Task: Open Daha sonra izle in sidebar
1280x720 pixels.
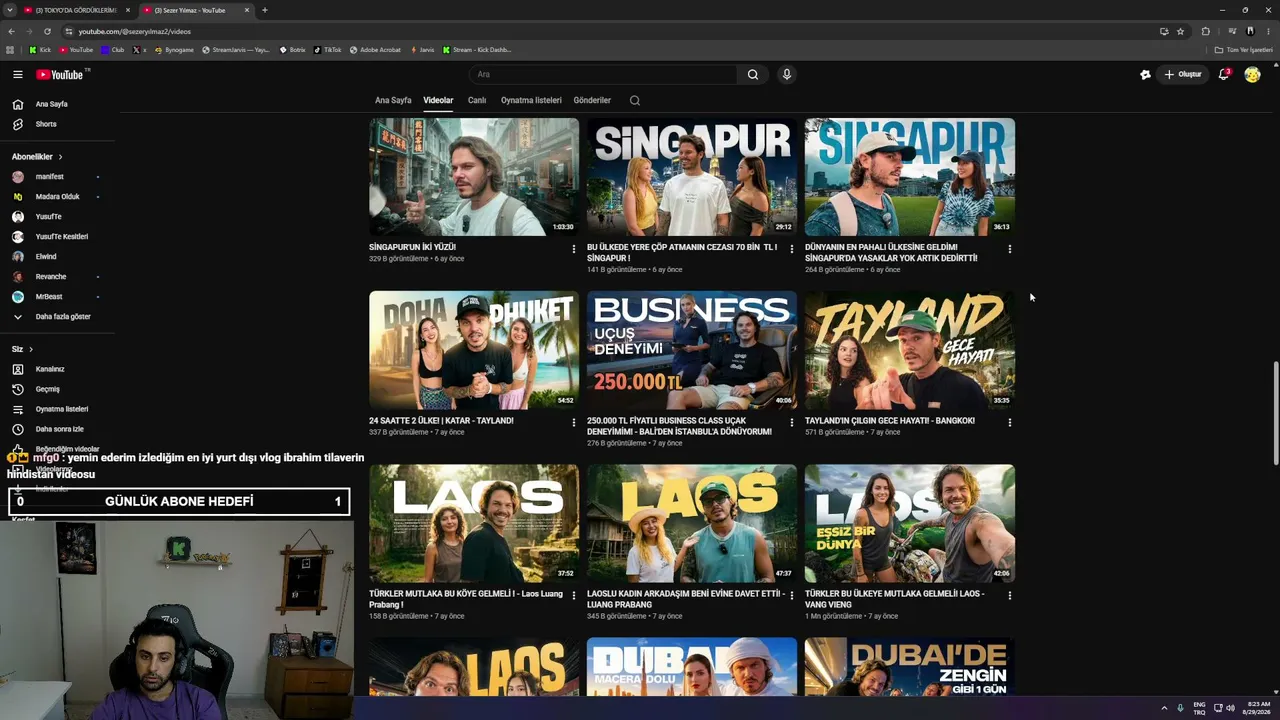Action: pyautogui.click(x=58, y=429)
